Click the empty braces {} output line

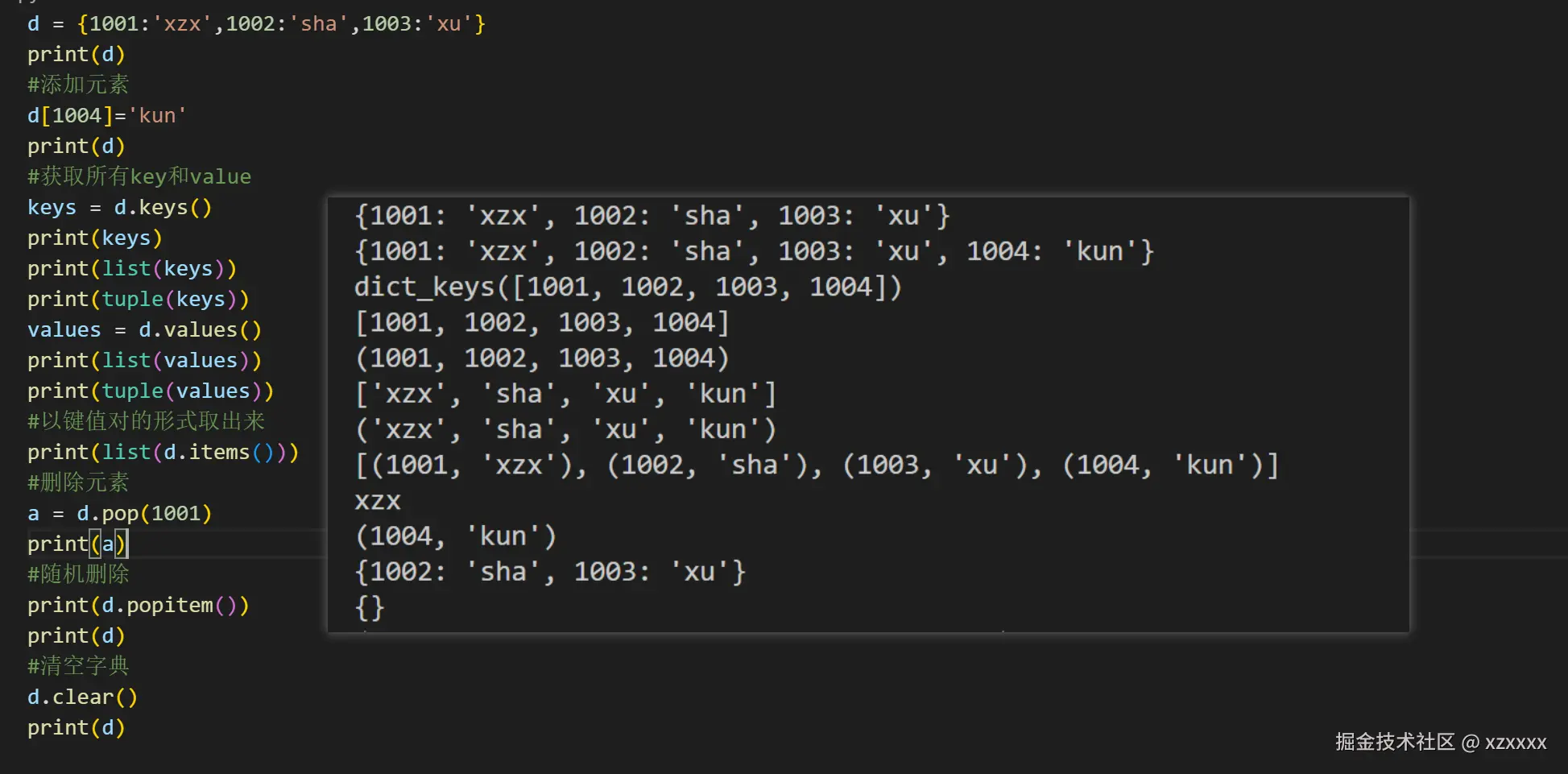pos(370,606)
